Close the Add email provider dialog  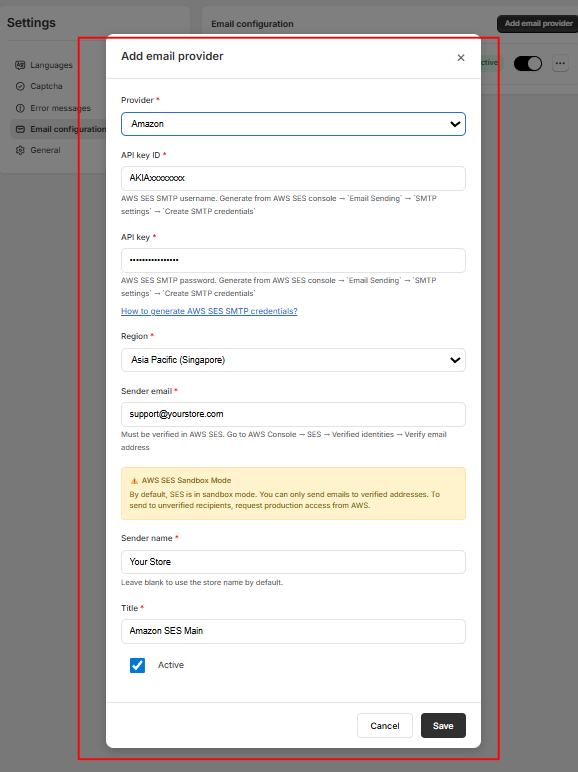coord(461,58)
